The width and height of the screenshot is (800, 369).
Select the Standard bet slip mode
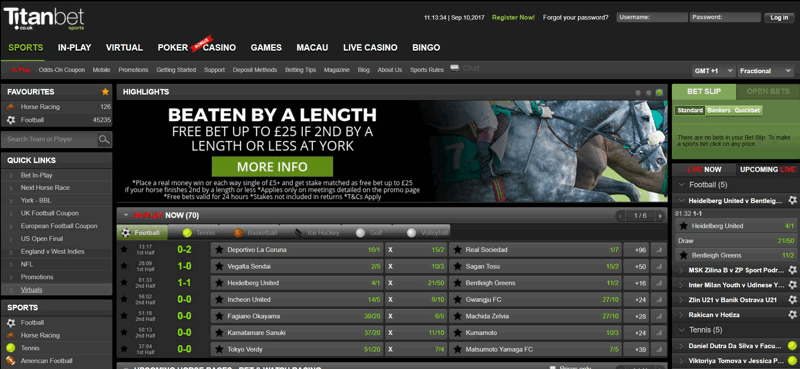[690, 110]
